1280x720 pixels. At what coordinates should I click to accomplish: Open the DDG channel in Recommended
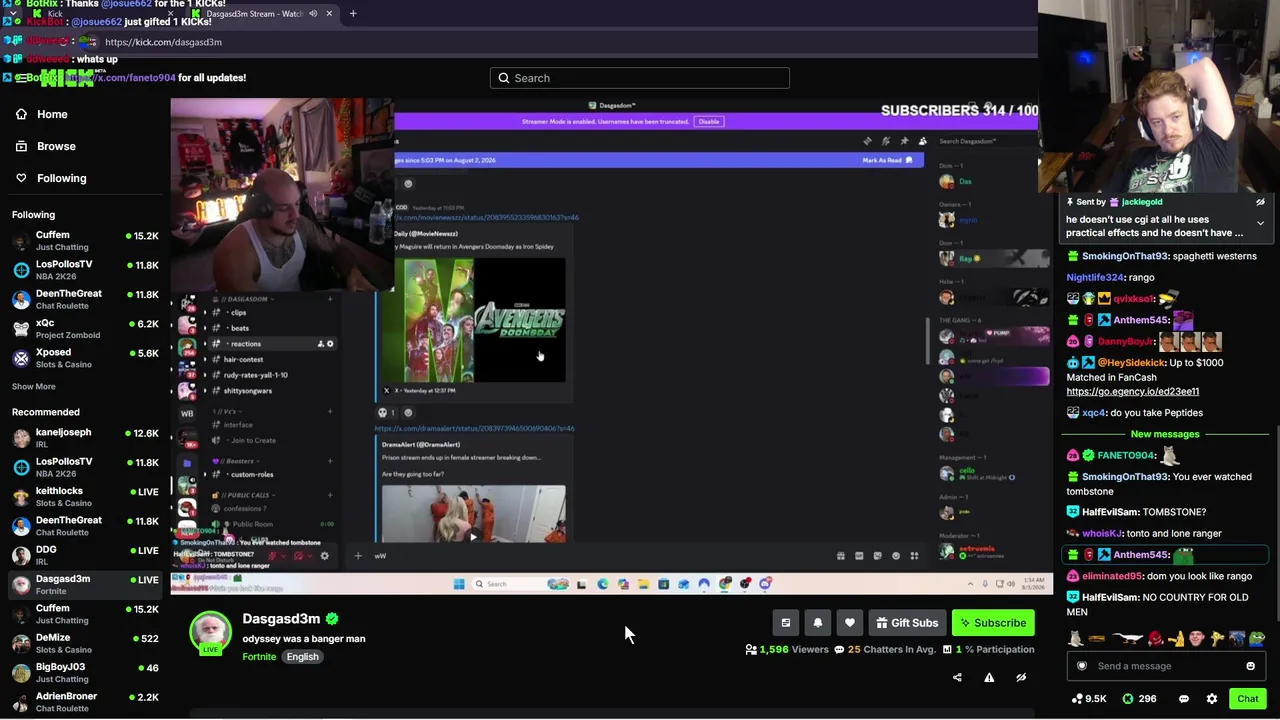click(x=85, y=555)
